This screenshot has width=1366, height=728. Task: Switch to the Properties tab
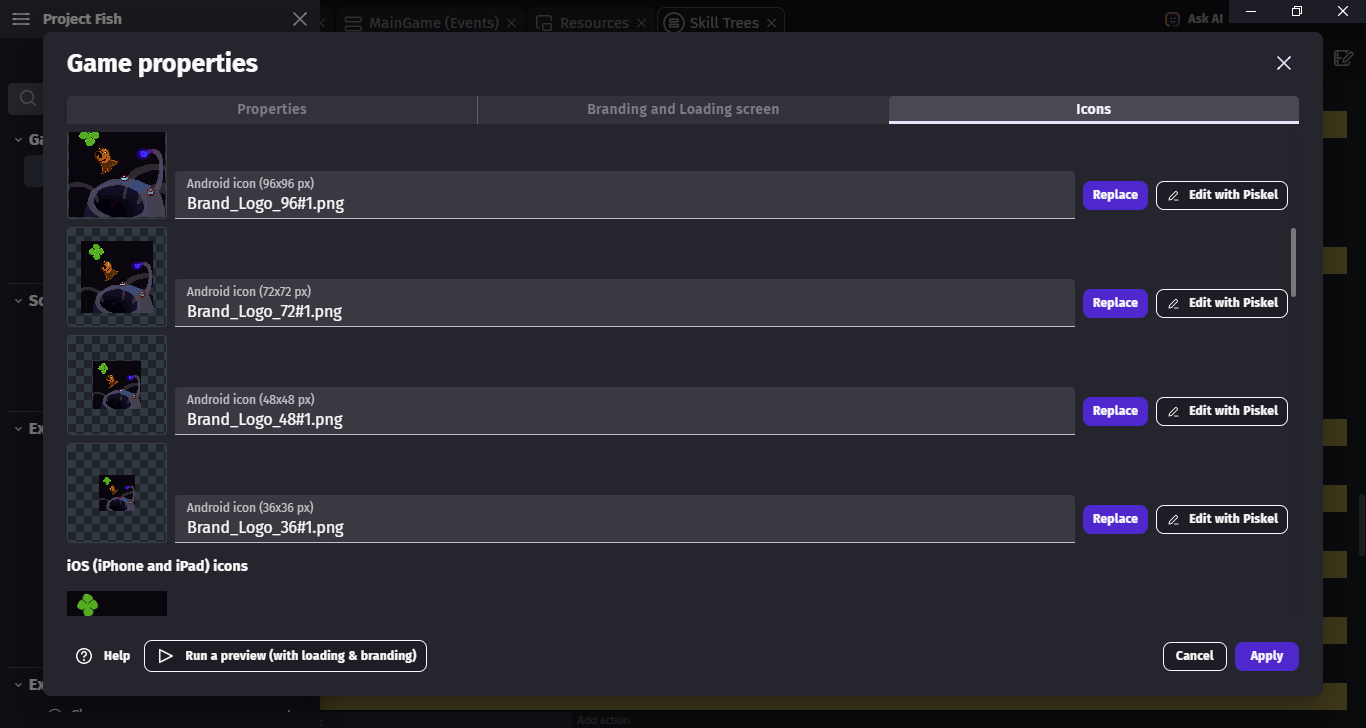272,109
